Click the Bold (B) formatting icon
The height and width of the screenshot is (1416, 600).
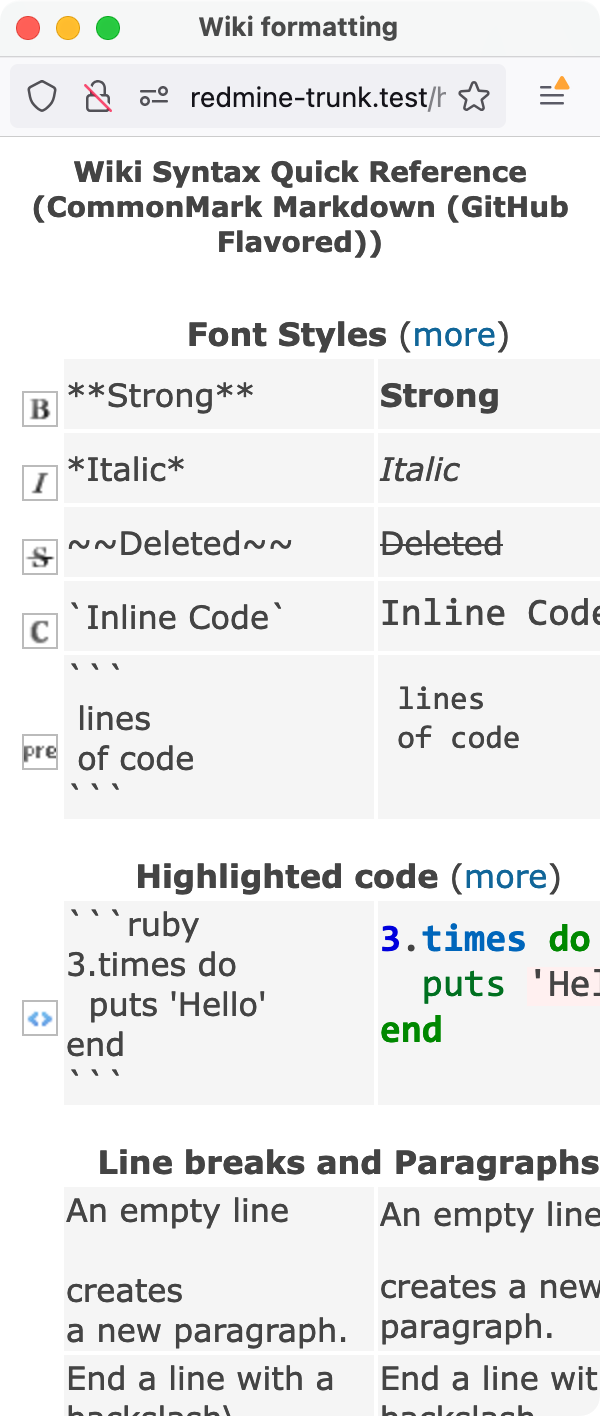(40, 409)
